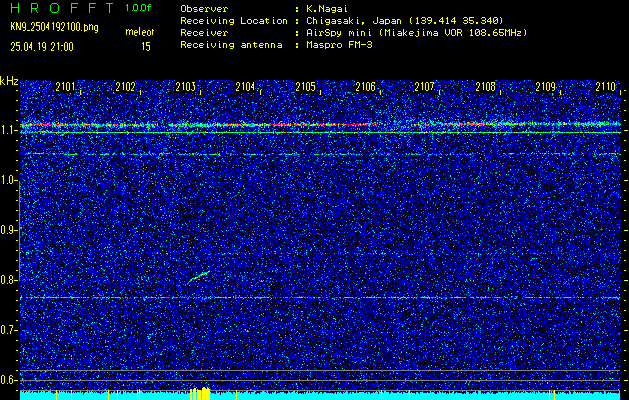Click the 0.8 frequency axis label
The height and width of the screenshot is (400, 629).
9,280
